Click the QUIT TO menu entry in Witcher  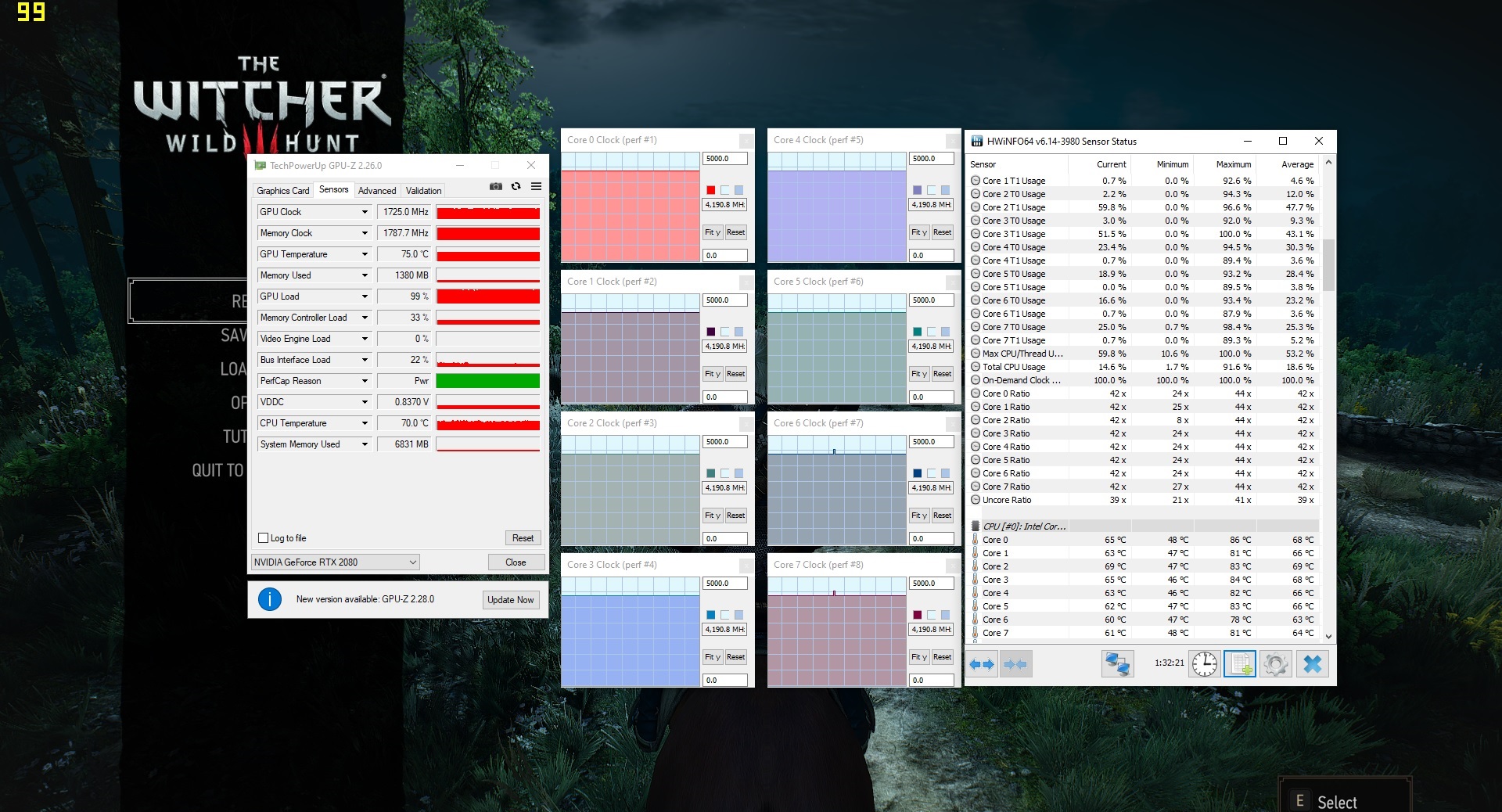(x=218, y=470)
